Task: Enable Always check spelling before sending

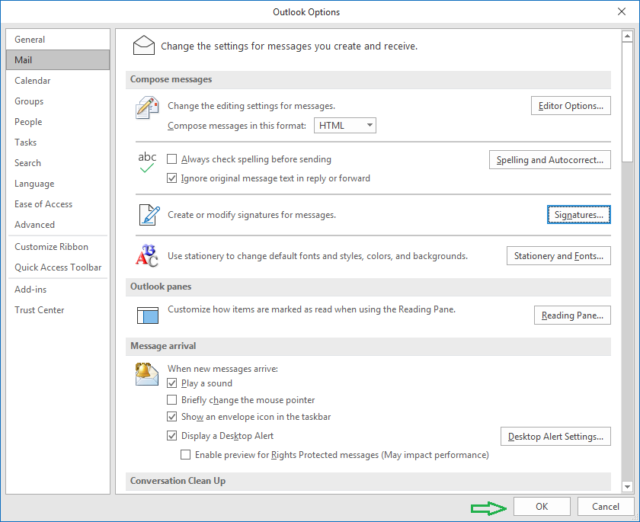Action: tap(172, 159)
